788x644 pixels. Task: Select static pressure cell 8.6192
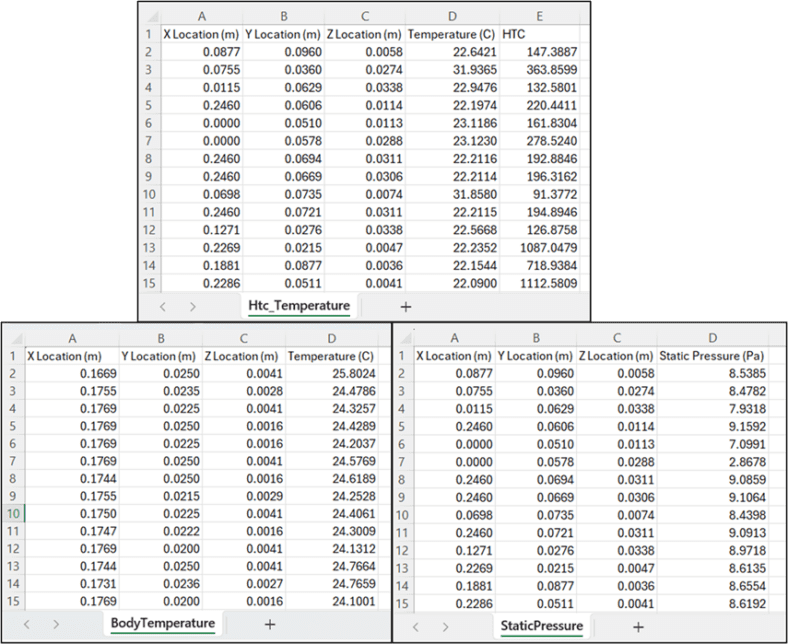pos(712,603)
